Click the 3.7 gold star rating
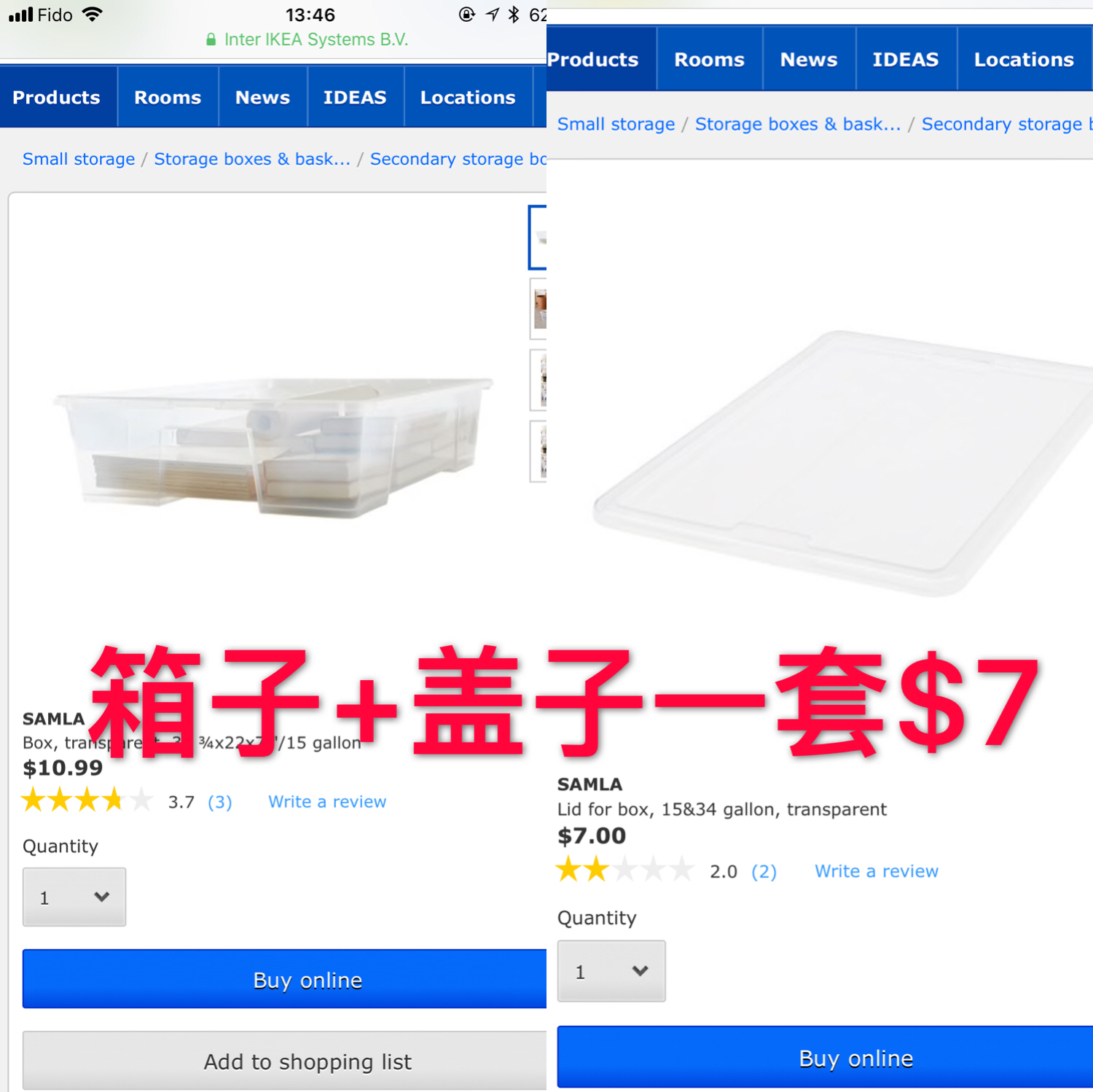 tap(87, 800)
